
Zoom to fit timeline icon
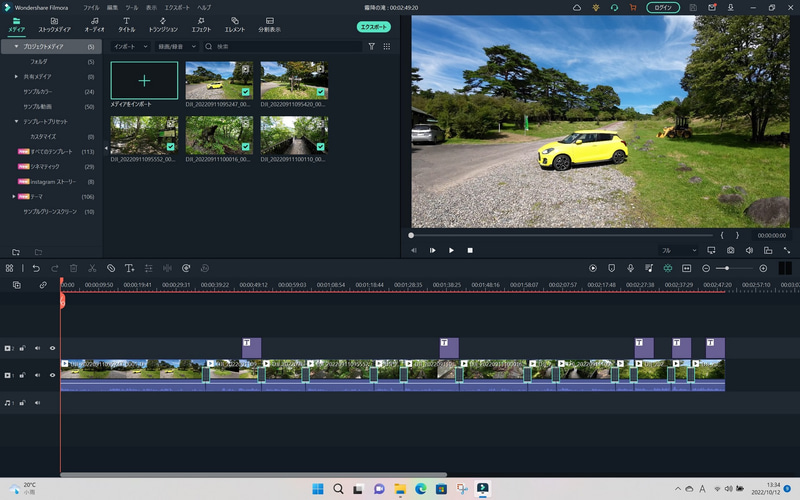(x=687, y=268)
